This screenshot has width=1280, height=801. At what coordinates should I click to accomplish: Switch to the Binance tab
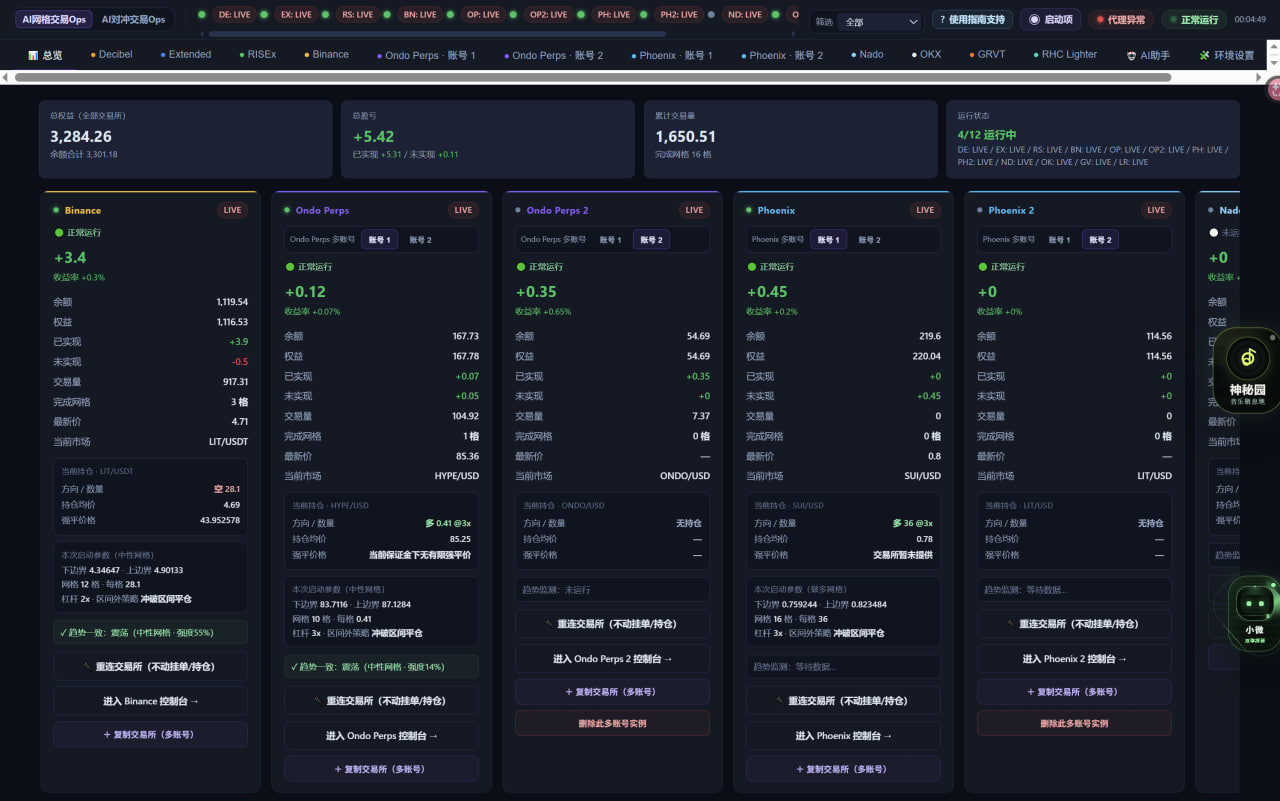click(x=326, y=55)
